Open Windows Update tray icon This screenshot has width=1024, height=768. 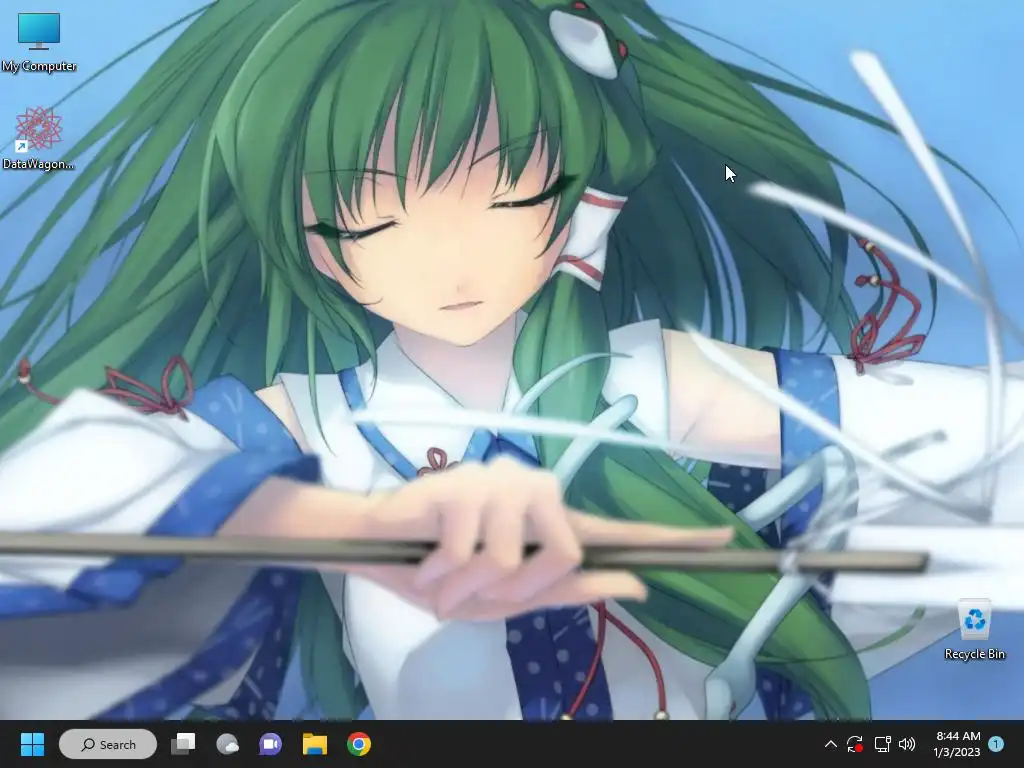pos(855,744)
